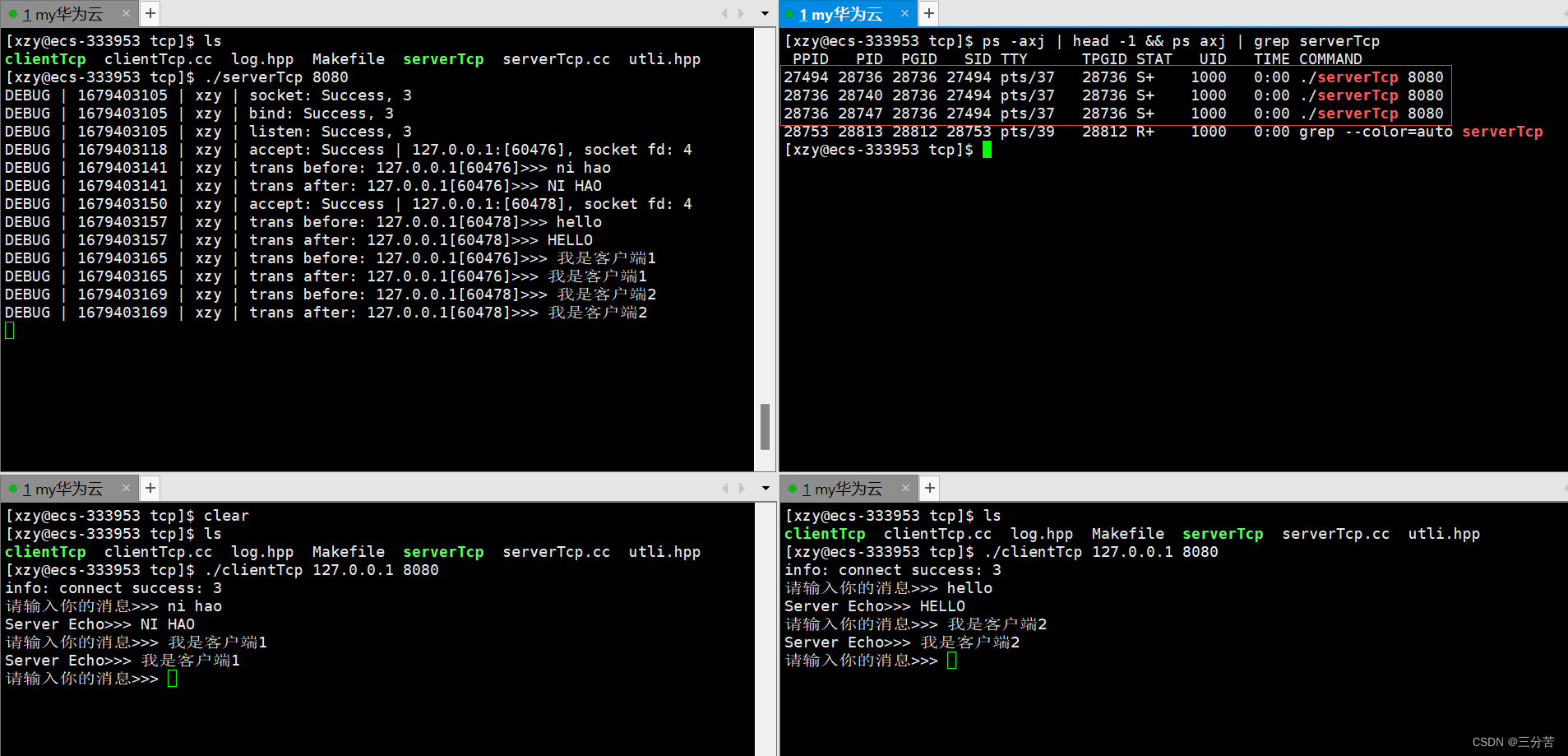Click the input line '请输入你的消息>>> ni hao'
1568x756 pixels.
pos(113,606)
